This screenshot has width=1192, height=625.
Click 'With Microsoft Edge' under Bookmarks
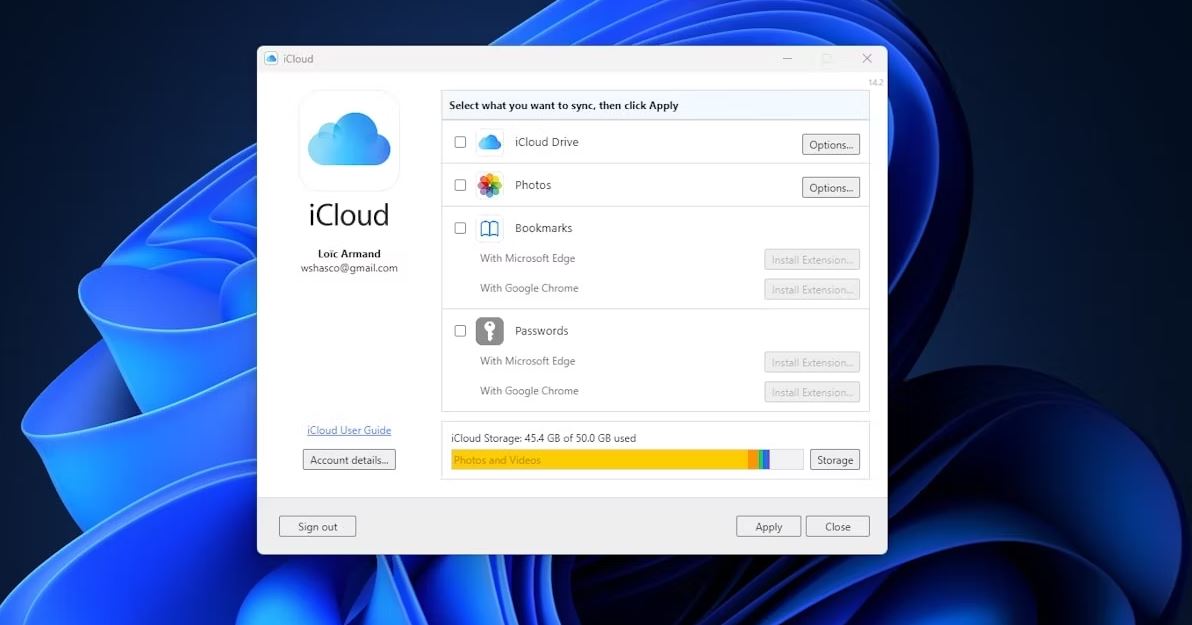[528, 259]
